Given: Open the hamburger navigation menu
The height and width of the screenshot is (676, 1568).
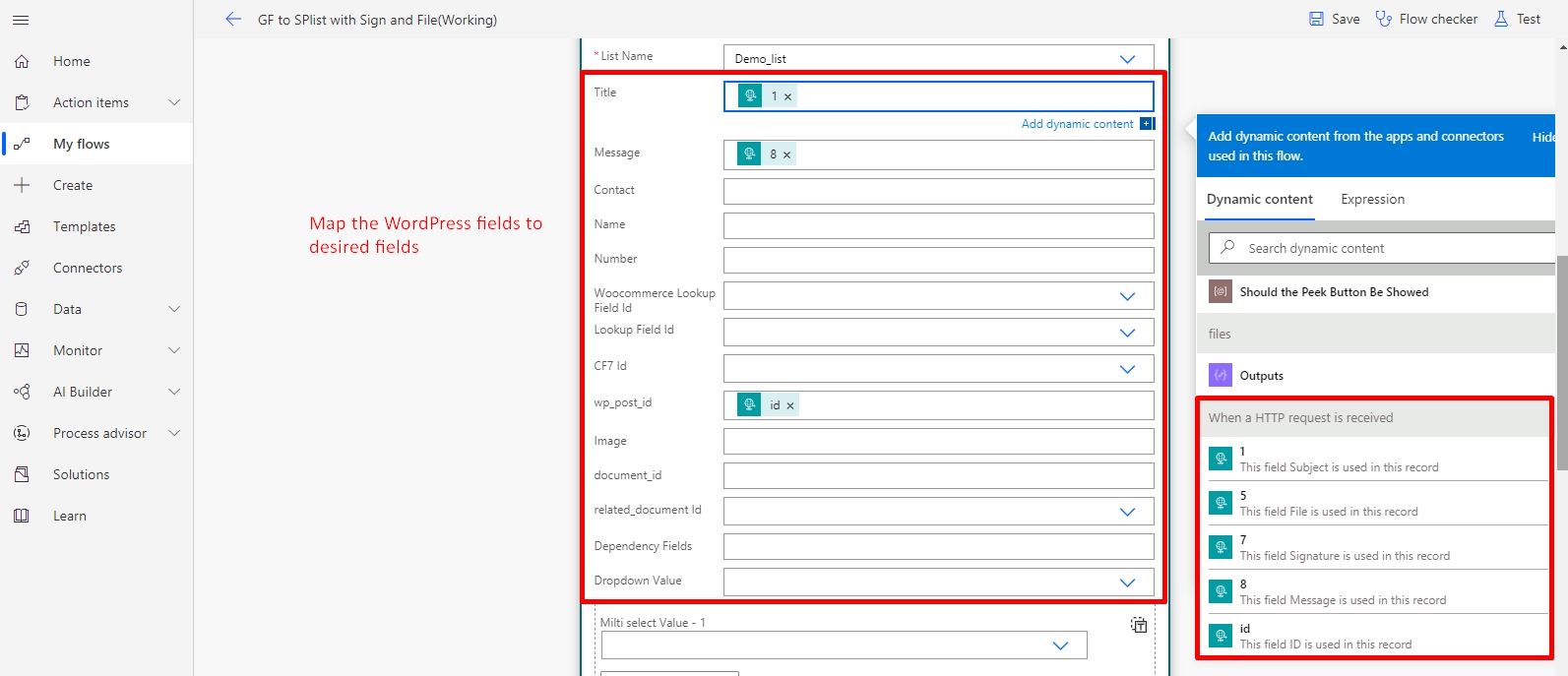Looking at the screenshot, I should pos(21,20).
